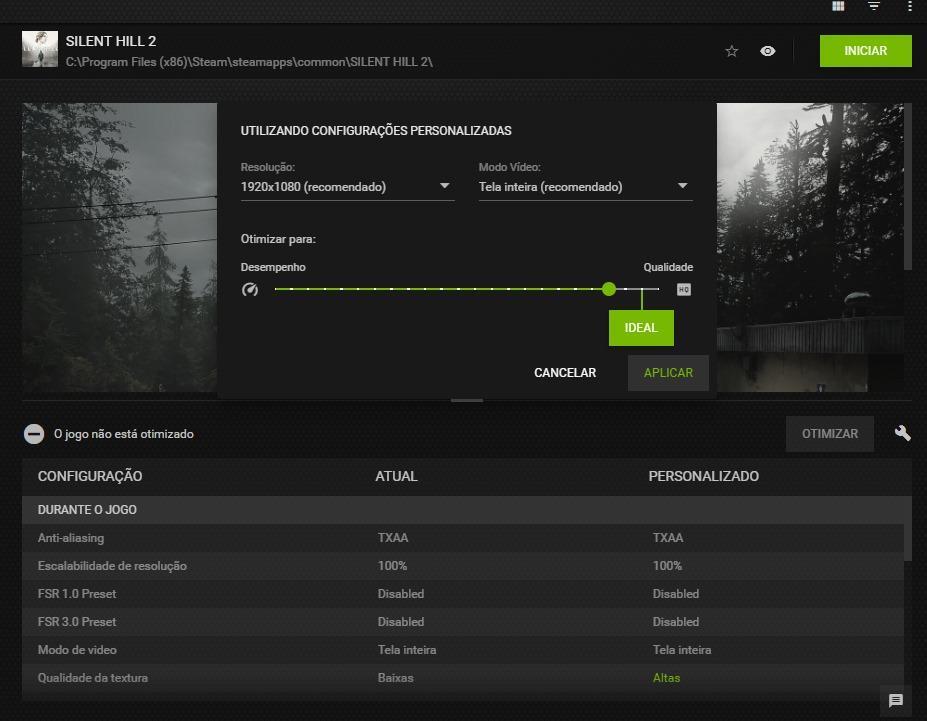
Task: Click the Silent Hill 2 cover thumbnail
Action: pyautogui.click(x=40, y=49)
